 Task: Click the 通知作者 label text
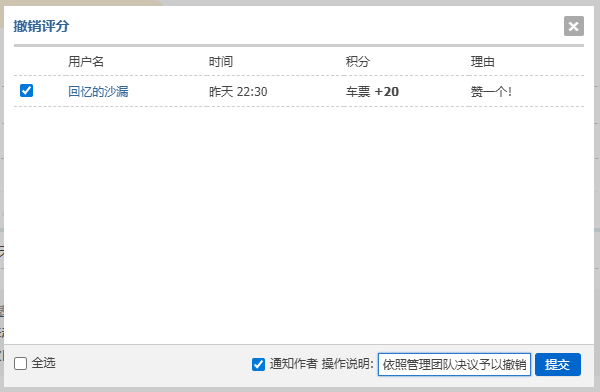tap(293, 364)
